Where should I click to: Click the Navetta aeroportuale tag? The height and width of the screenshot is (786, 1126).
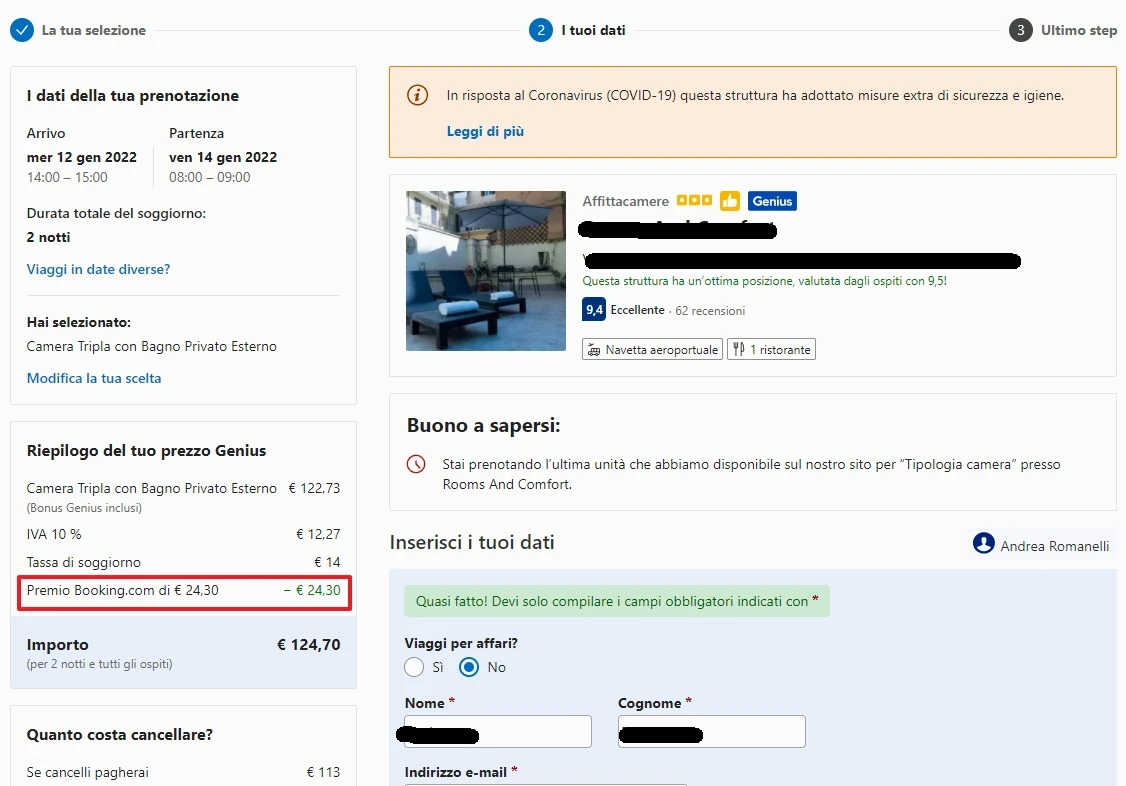click(x=652, y=350)
